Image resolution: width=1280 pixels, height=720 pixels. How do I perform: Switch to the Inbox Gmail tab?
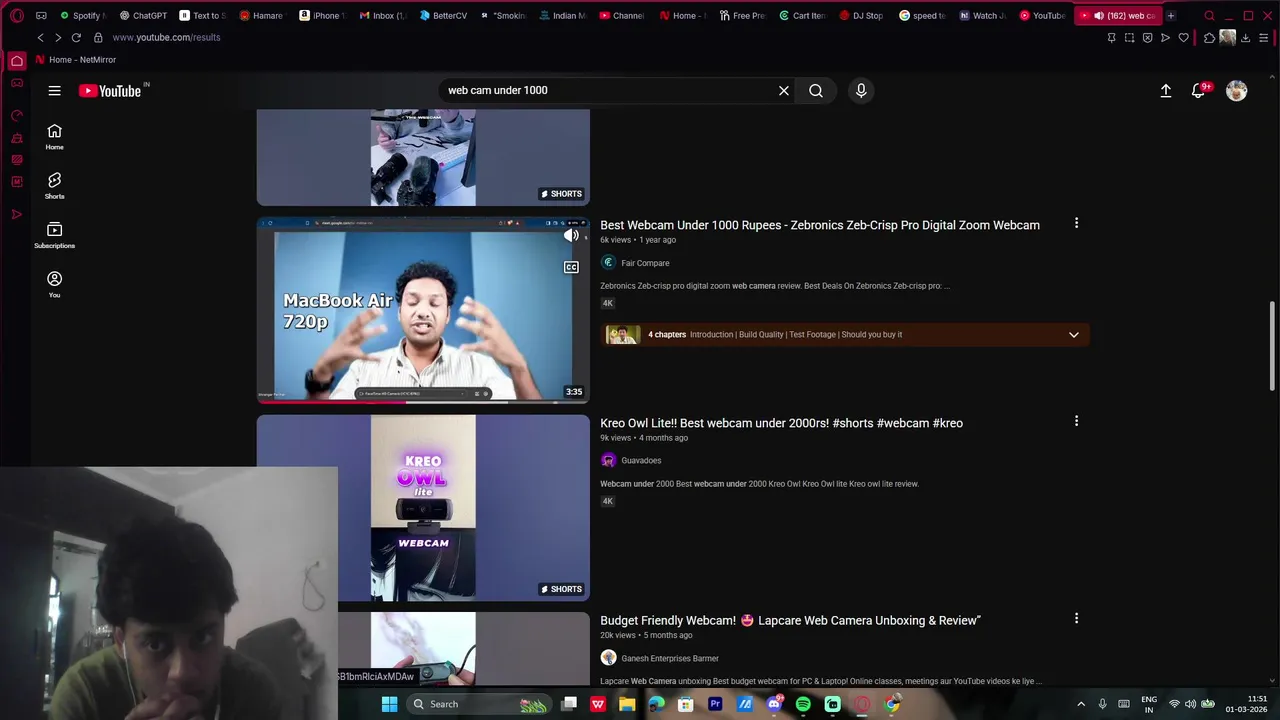(382, 16)
